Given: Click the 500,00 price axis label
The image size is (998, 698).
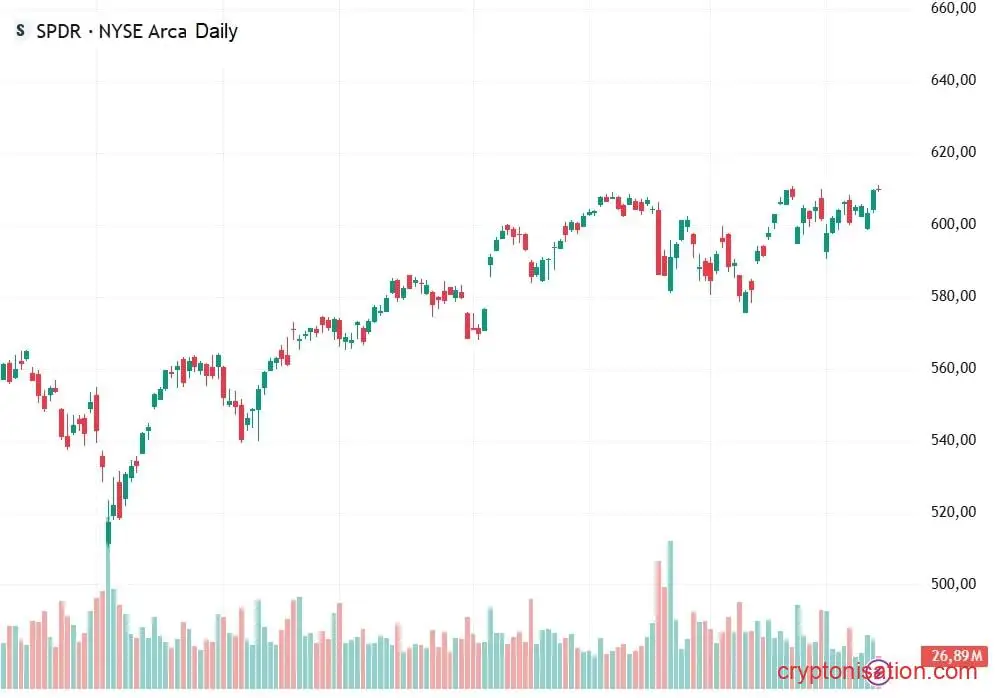Looking at the screenshot, I should pos(953,583).
